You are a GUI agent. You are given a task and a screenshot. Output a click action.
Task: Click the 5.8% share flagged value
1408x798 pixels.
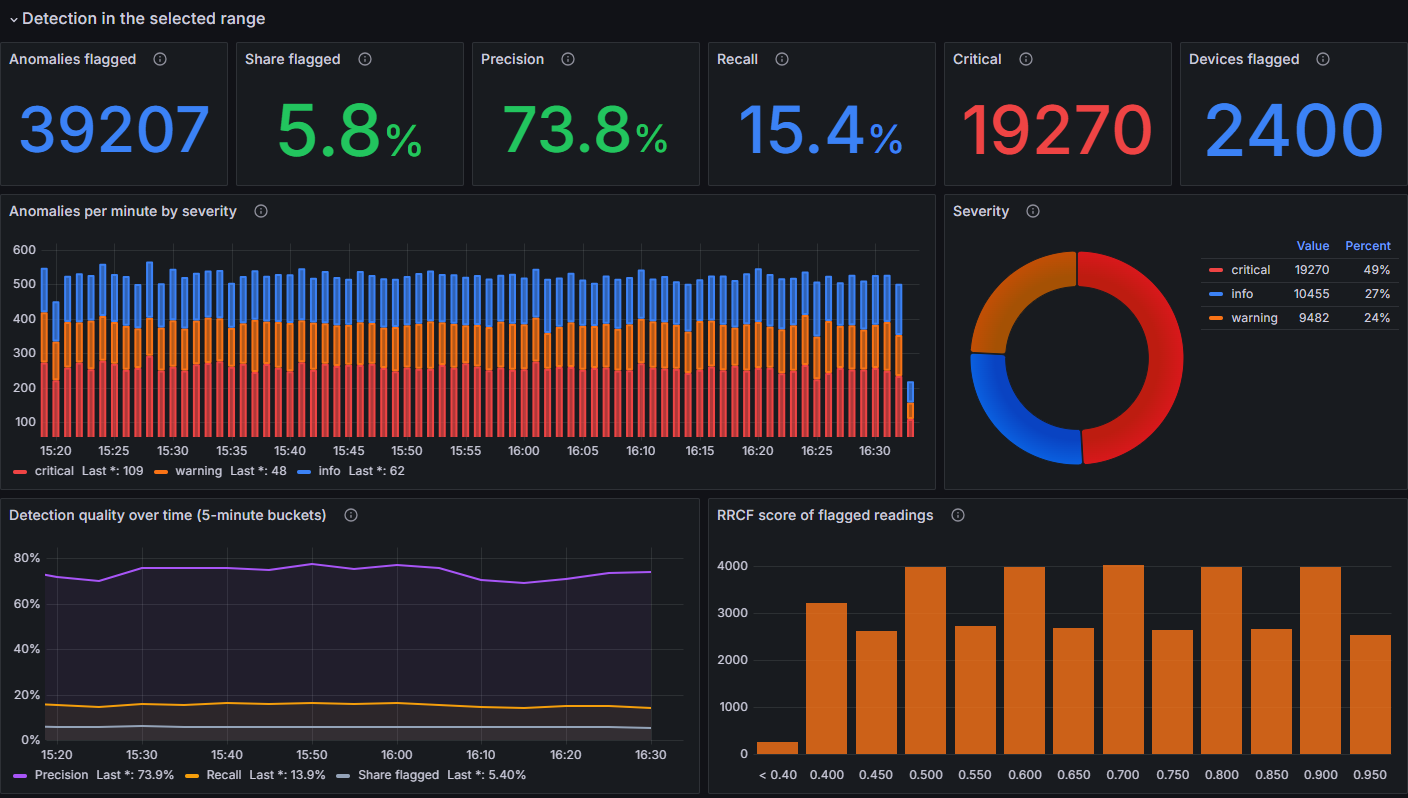point(349,131)
